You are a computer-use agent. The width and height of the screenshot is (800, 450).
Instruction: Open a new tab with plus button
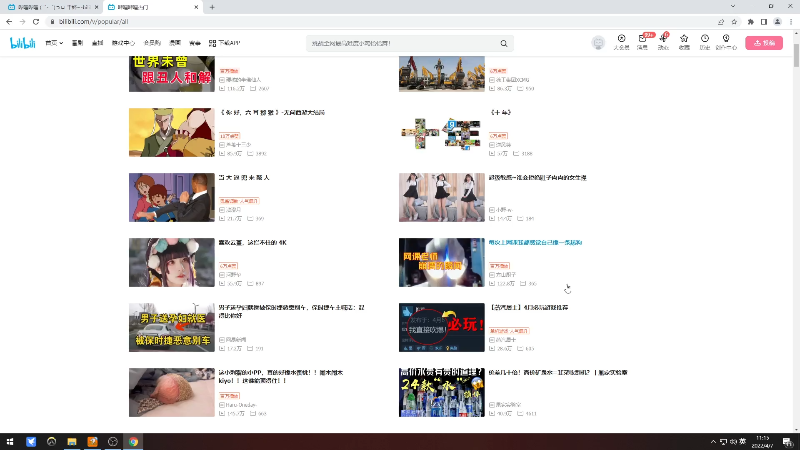click(x=212, y=7)
